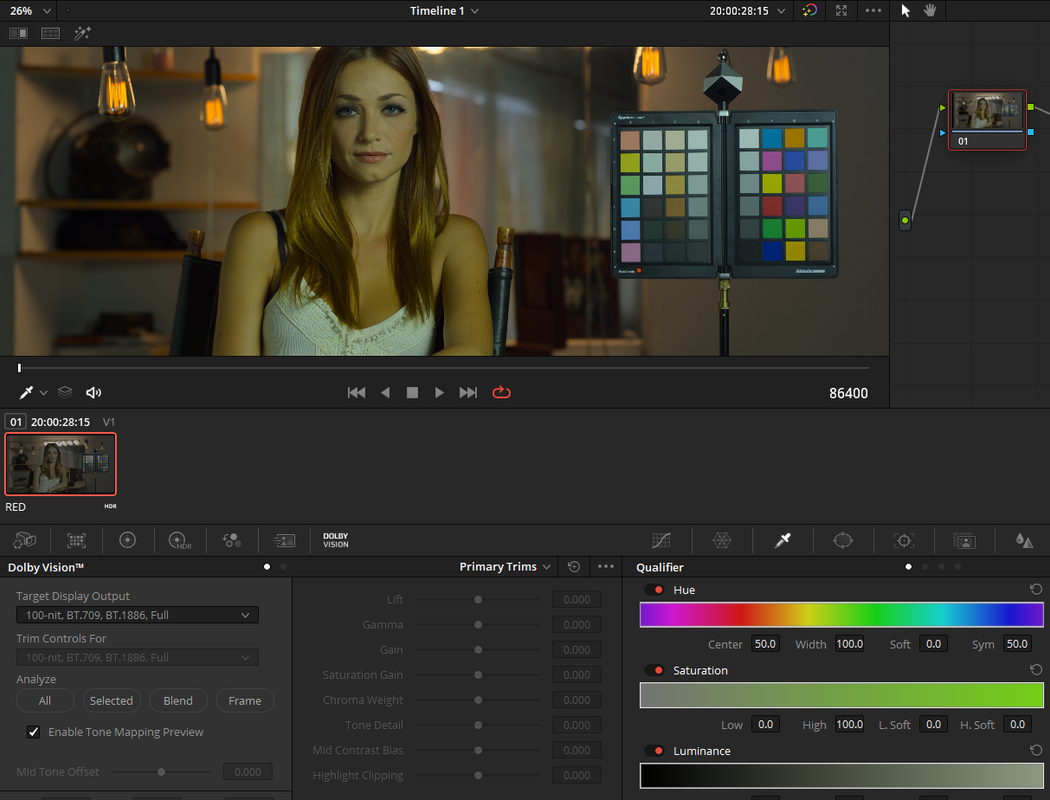Click the Hue range gradient bar
The image size is (1050, 800).
842,615
